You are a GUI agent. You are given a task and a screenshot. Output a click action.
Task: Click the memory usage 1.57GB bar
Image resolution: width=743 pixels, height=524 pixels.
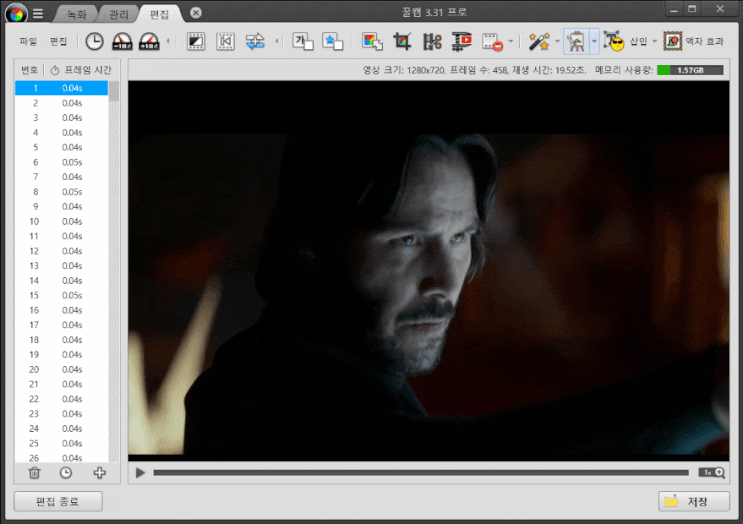pyautogui.click(x=690, y=70)
